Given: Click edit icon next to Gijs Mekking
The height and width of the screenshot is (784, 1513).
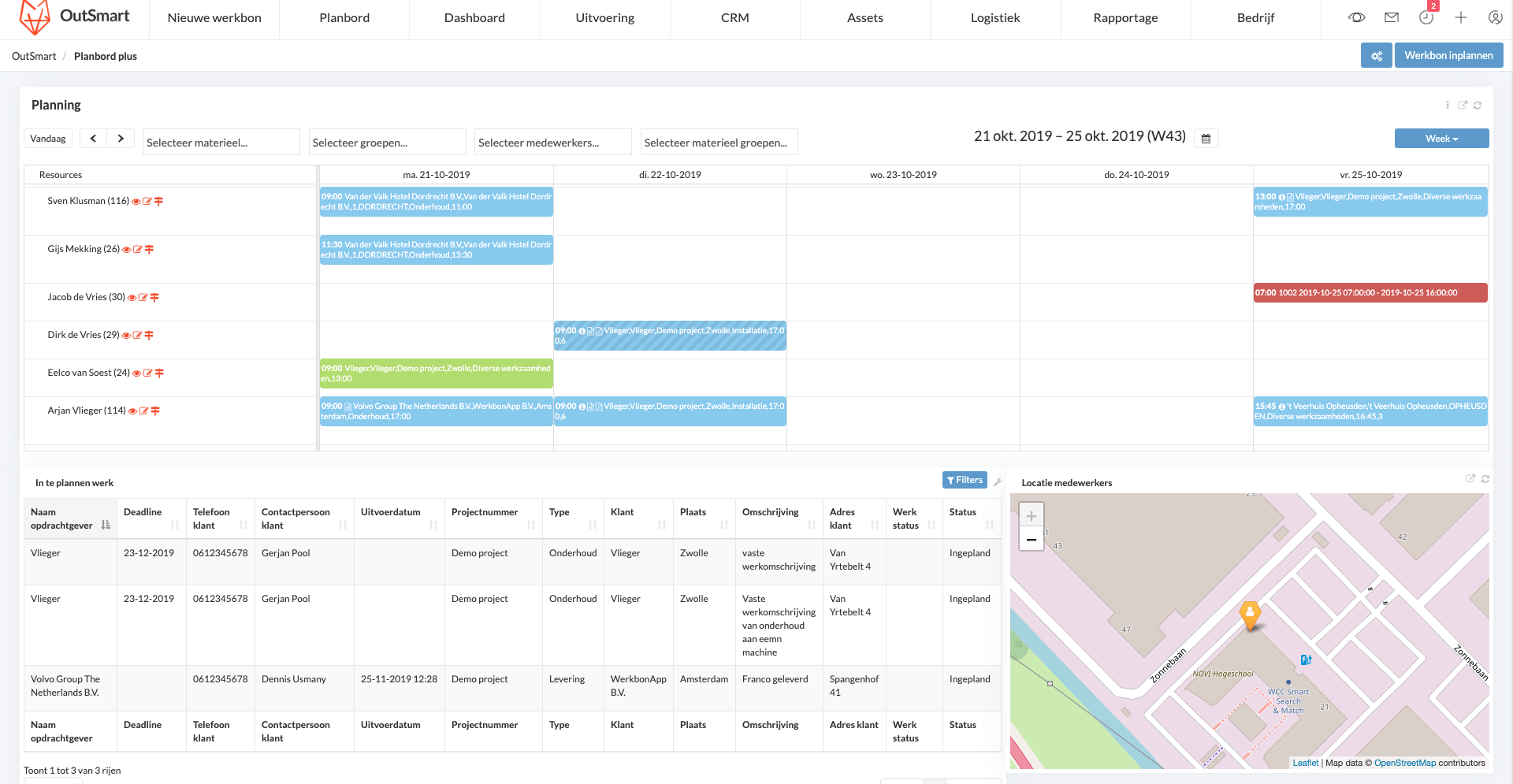Looking at the screenshot, I should (138, 250).
